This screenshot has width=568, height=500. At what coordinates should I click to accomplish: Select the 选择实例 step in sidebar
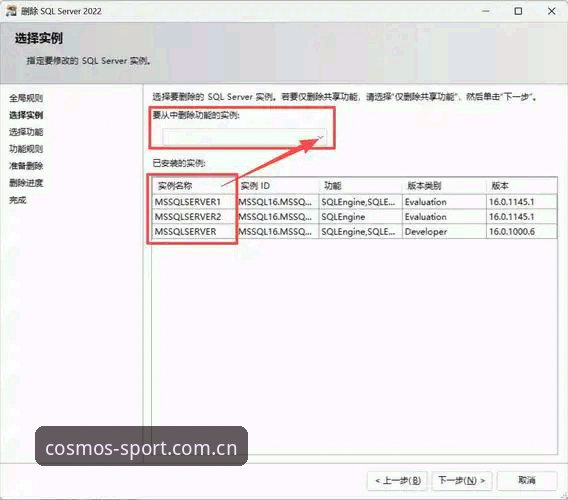[26, 115]
